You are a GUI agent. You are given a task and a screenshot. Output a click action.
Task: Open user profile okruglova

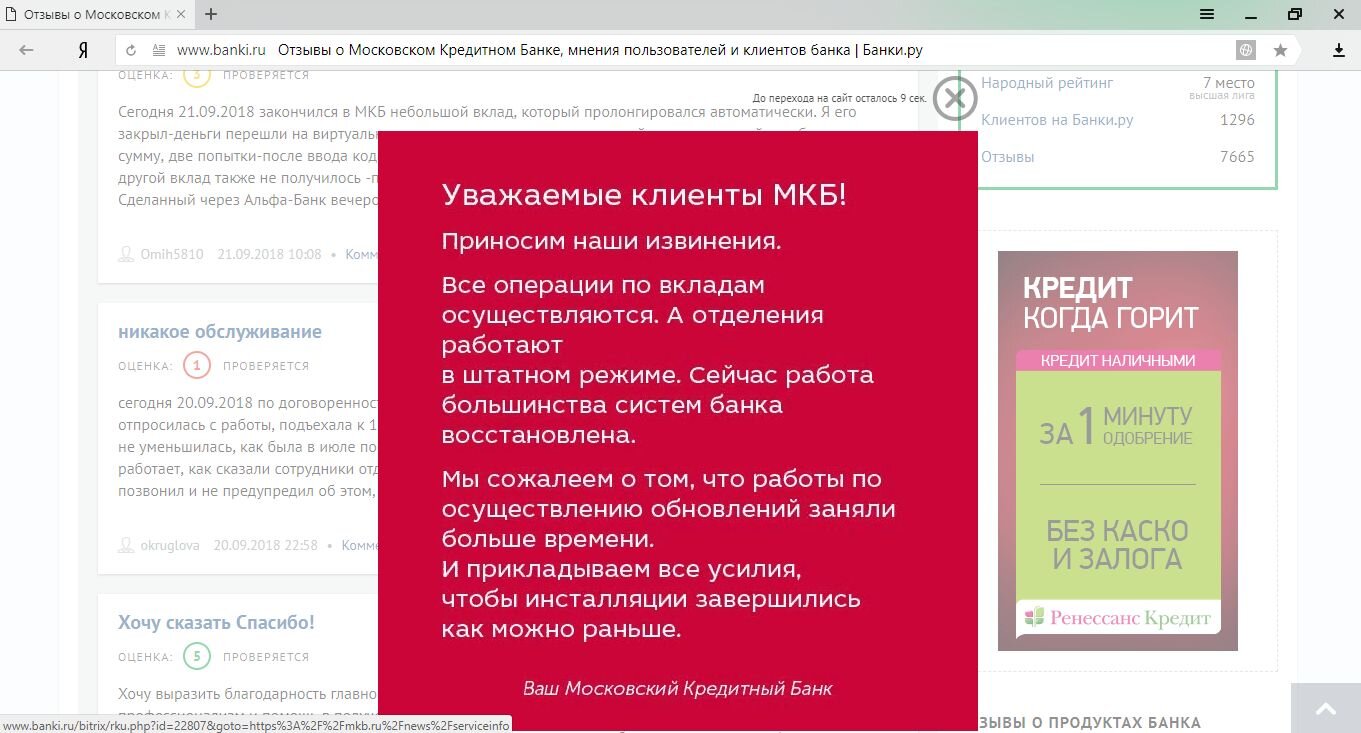point(169,546)
